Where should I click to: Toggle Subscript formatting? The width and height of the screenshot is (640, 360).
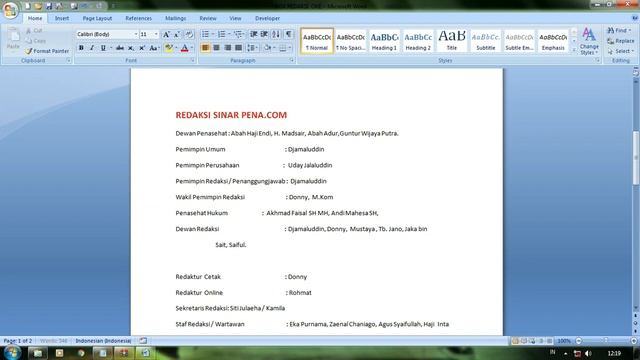click(x=131, y=48)
